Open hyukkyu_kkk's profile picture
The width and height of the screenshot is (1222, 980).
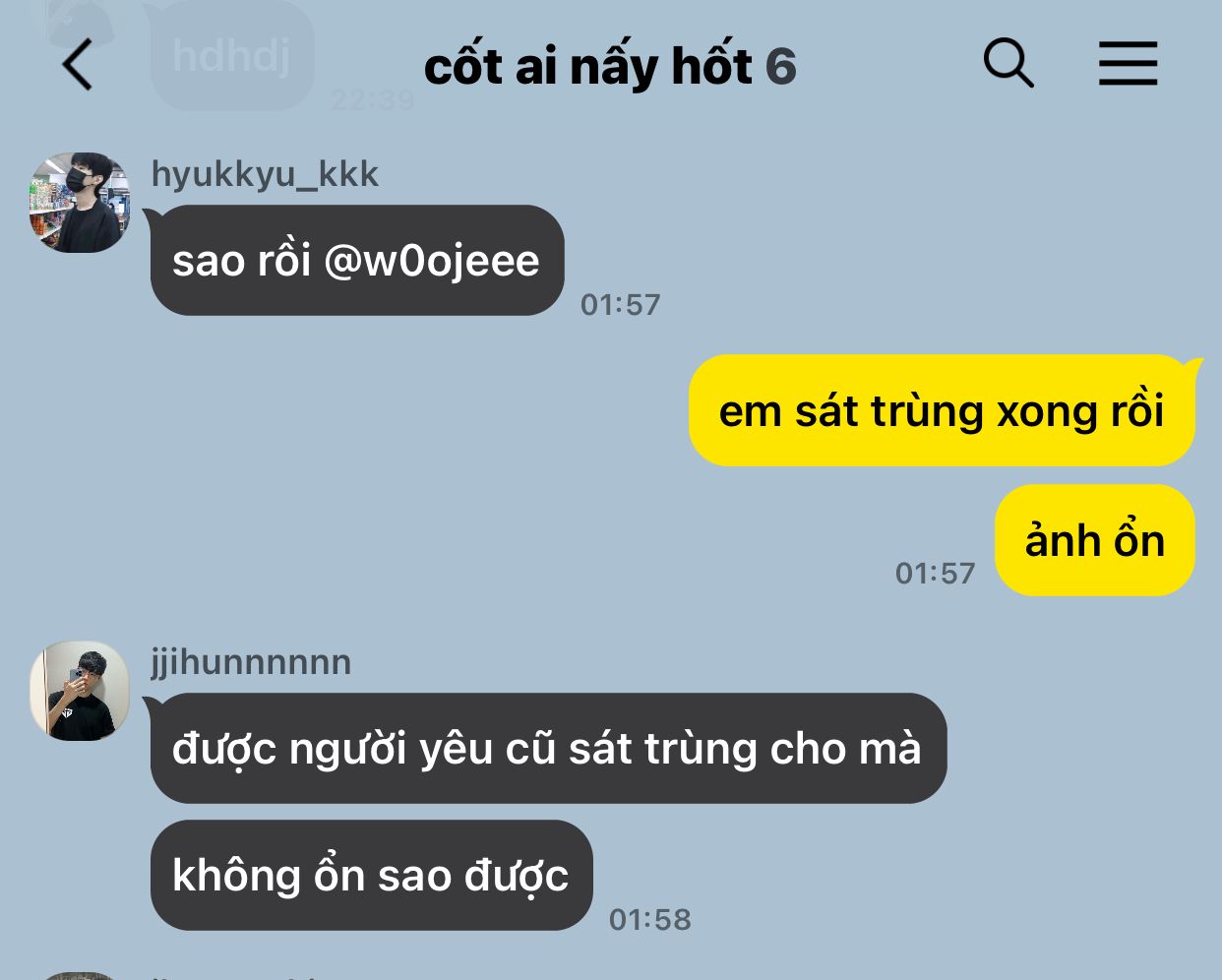[80, 202]
